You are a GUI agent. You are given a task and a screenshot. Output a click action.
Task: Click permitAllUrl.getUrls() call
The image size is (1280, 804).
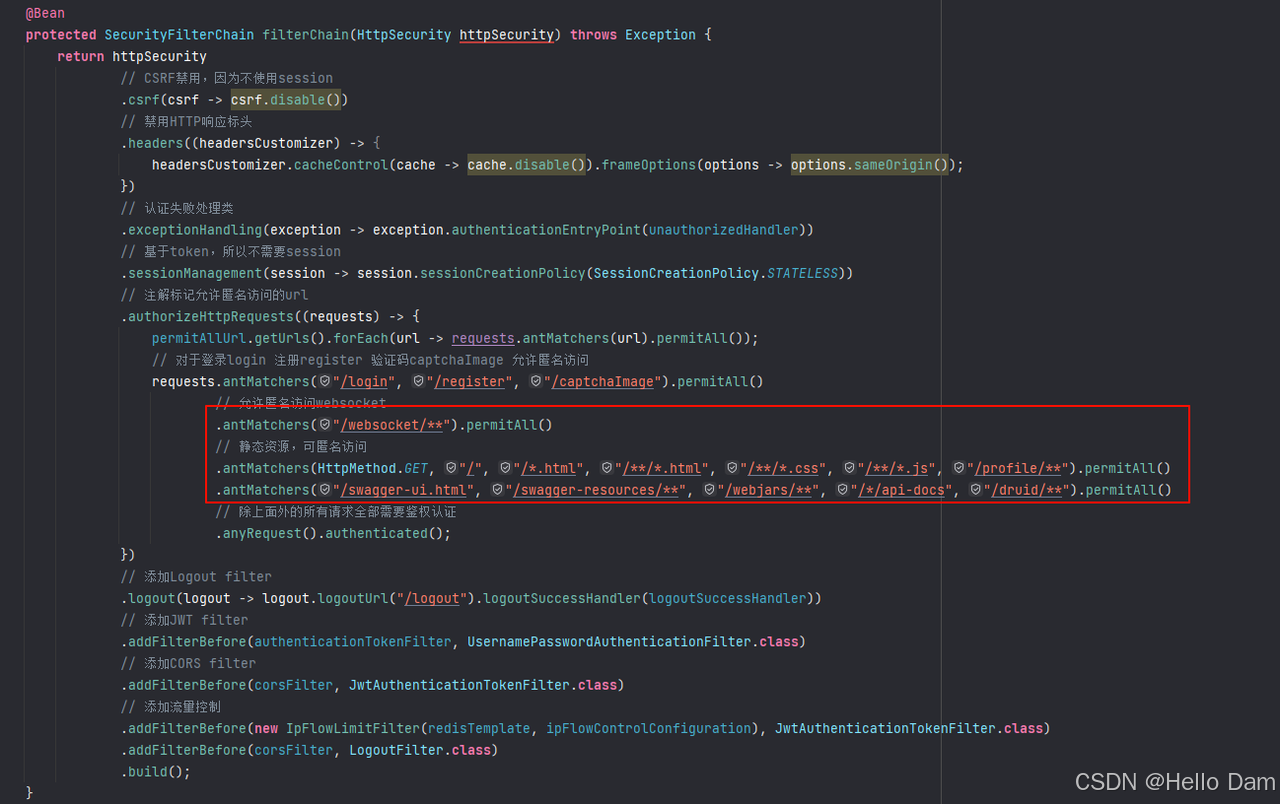pos(239,338)
